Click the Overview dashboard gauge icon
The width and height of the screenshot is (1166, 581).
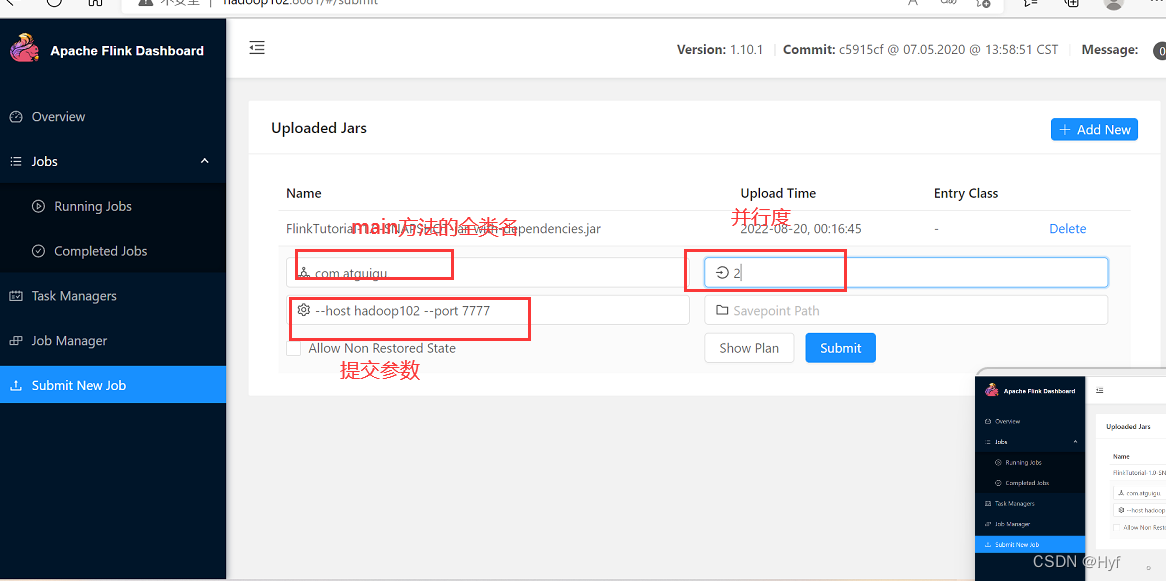click(x=16, y=117)
